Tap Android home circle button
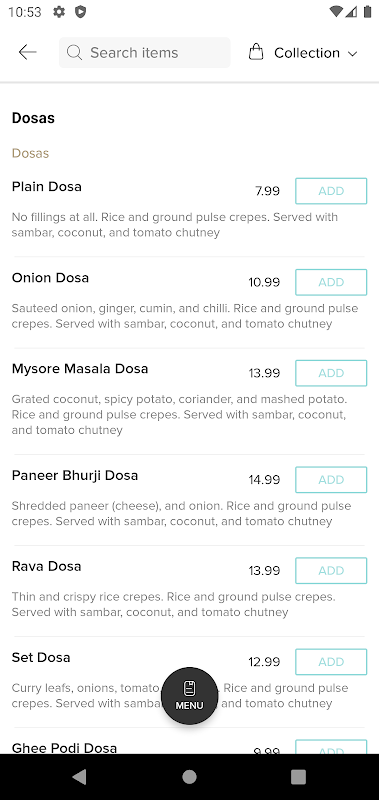 click(x=189, y=777)
